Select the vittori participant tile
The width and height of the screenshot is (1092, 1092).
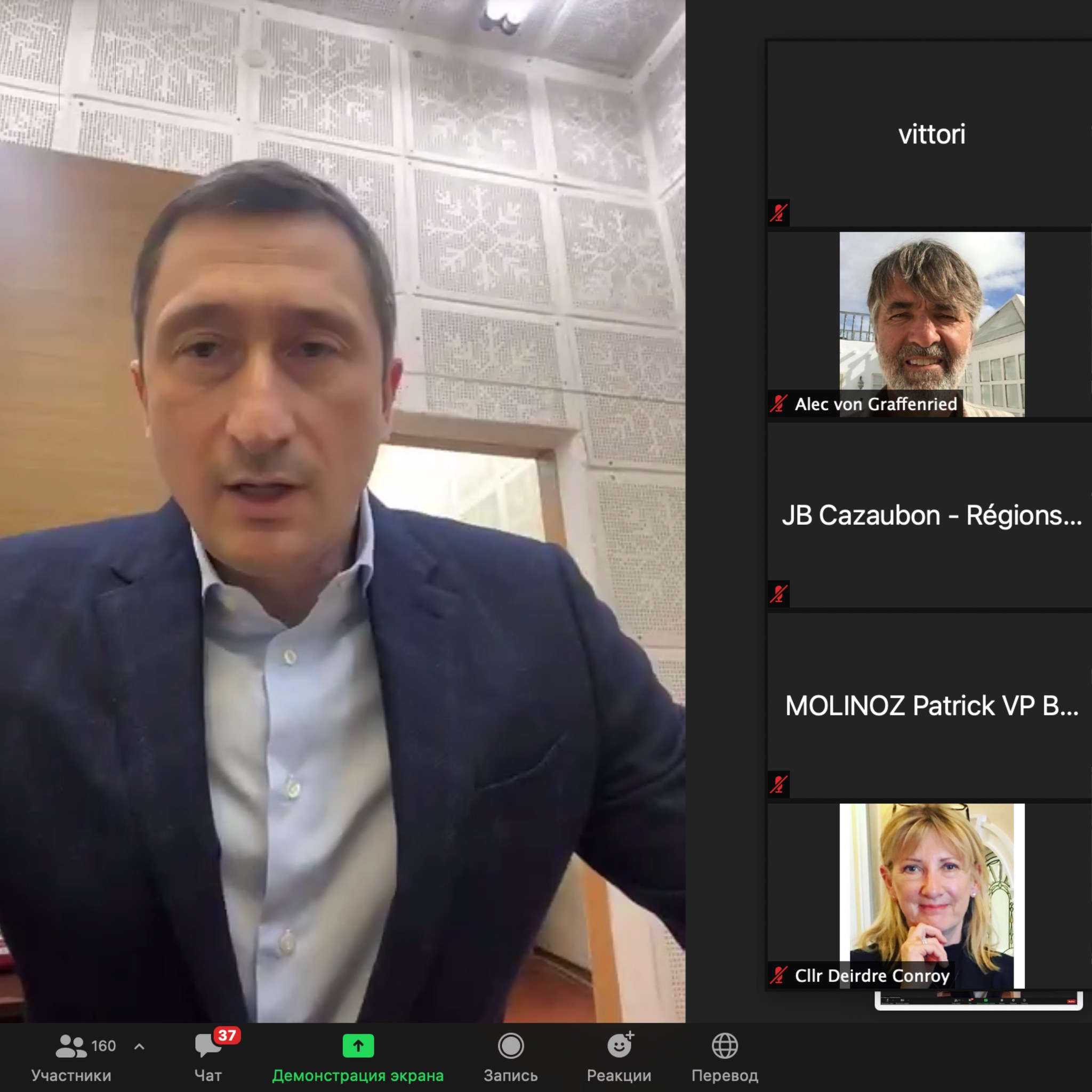pos(932,134)
